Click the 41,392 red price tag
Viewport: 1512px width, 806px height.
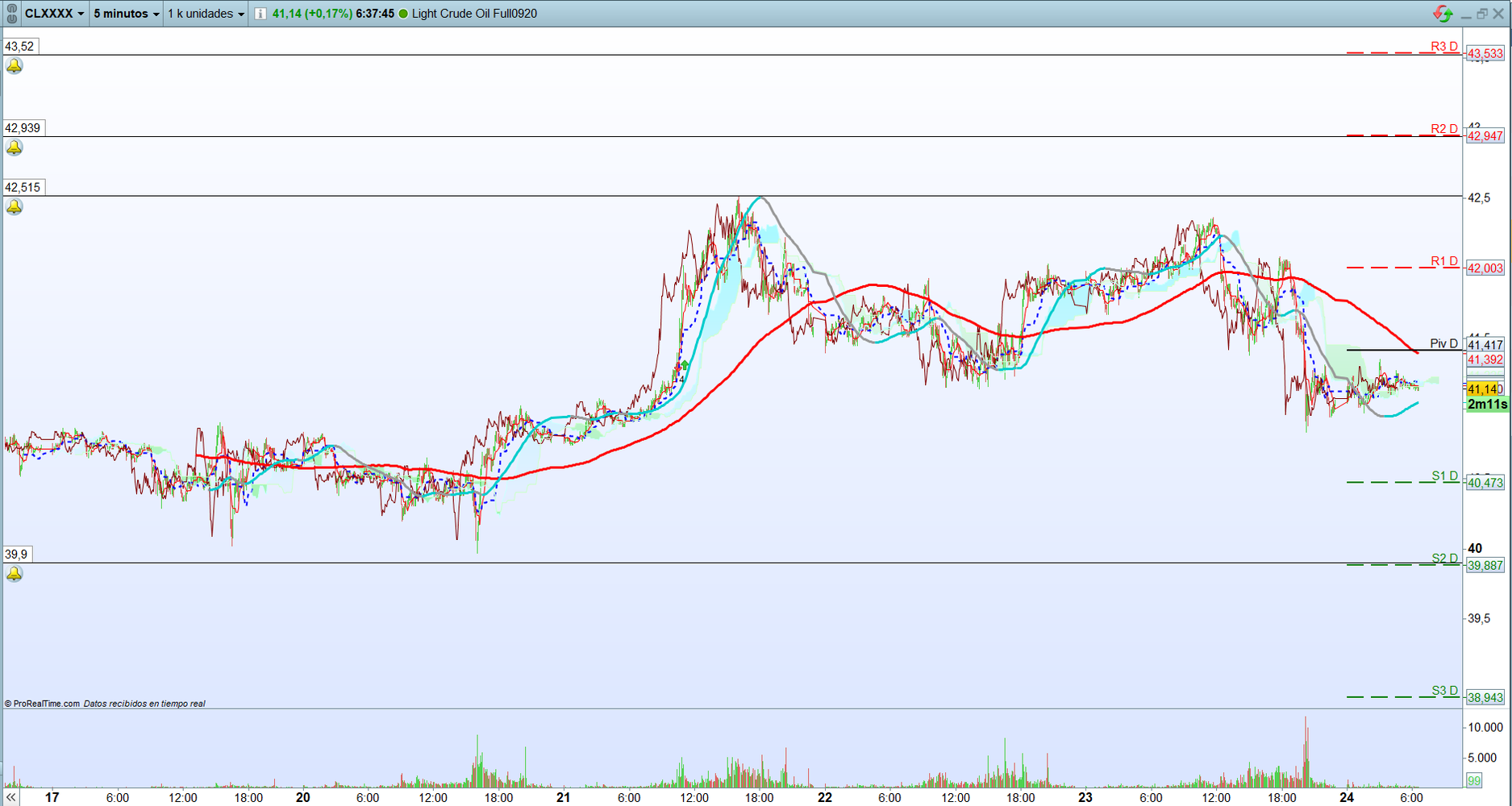1485,360
